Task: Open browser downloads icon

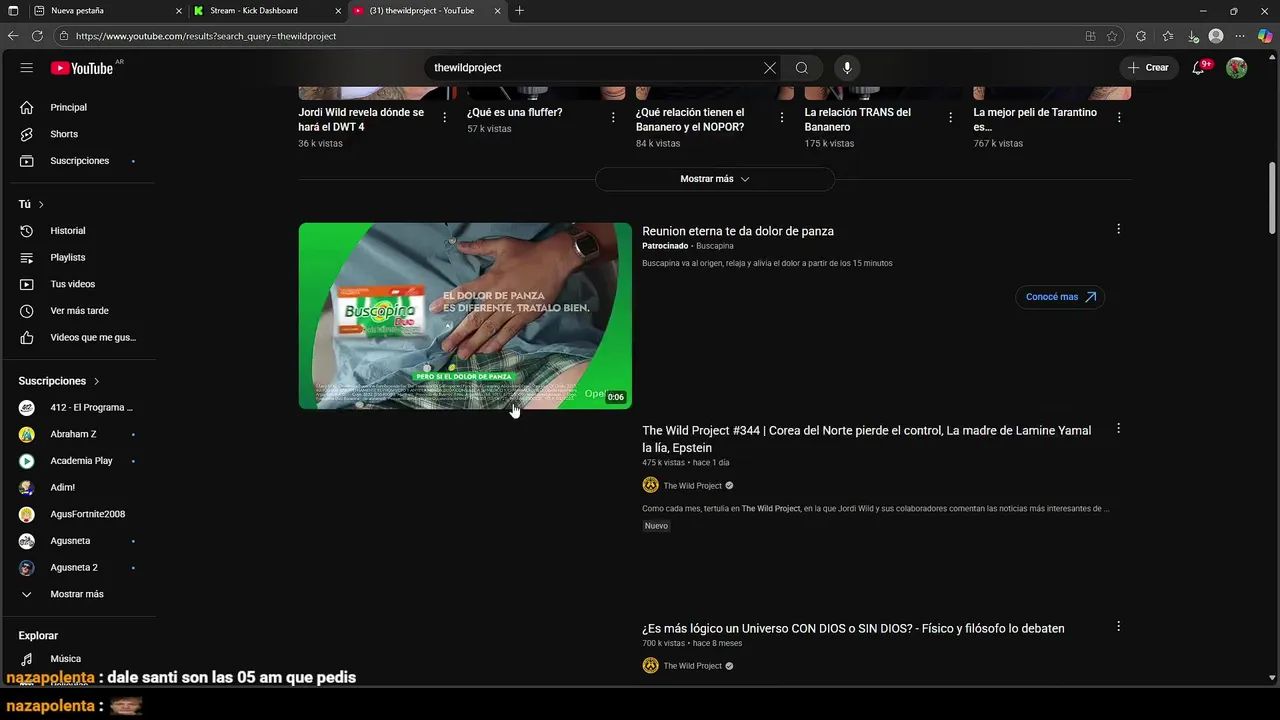Action: pyautogui.click(x=1192, y=36)
